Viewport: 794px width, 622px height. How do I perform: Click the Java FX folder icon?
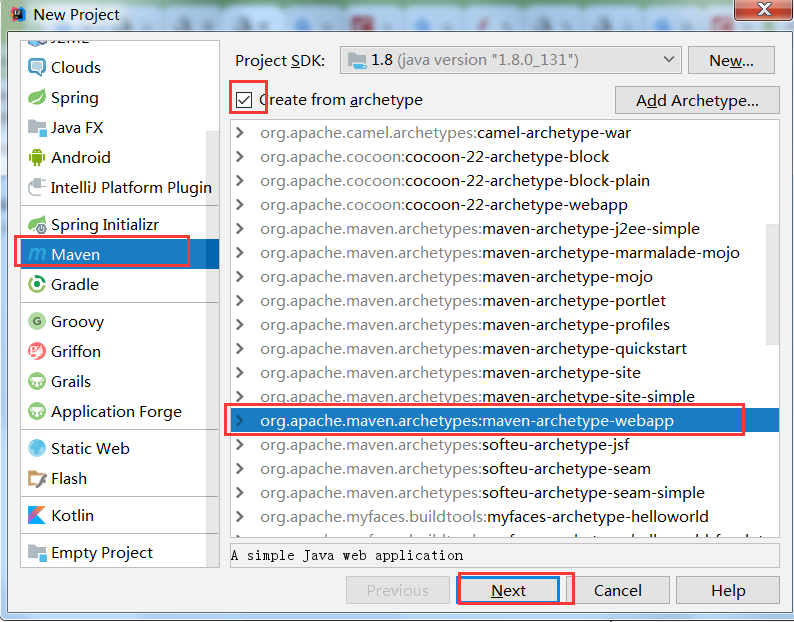tap(36, 128)
